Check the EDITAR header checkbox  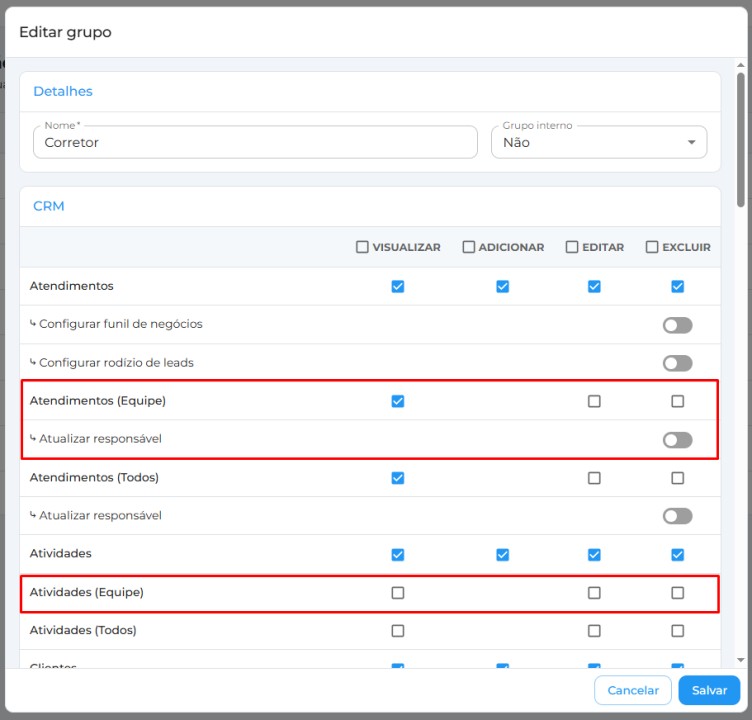(x=572, y=247)
